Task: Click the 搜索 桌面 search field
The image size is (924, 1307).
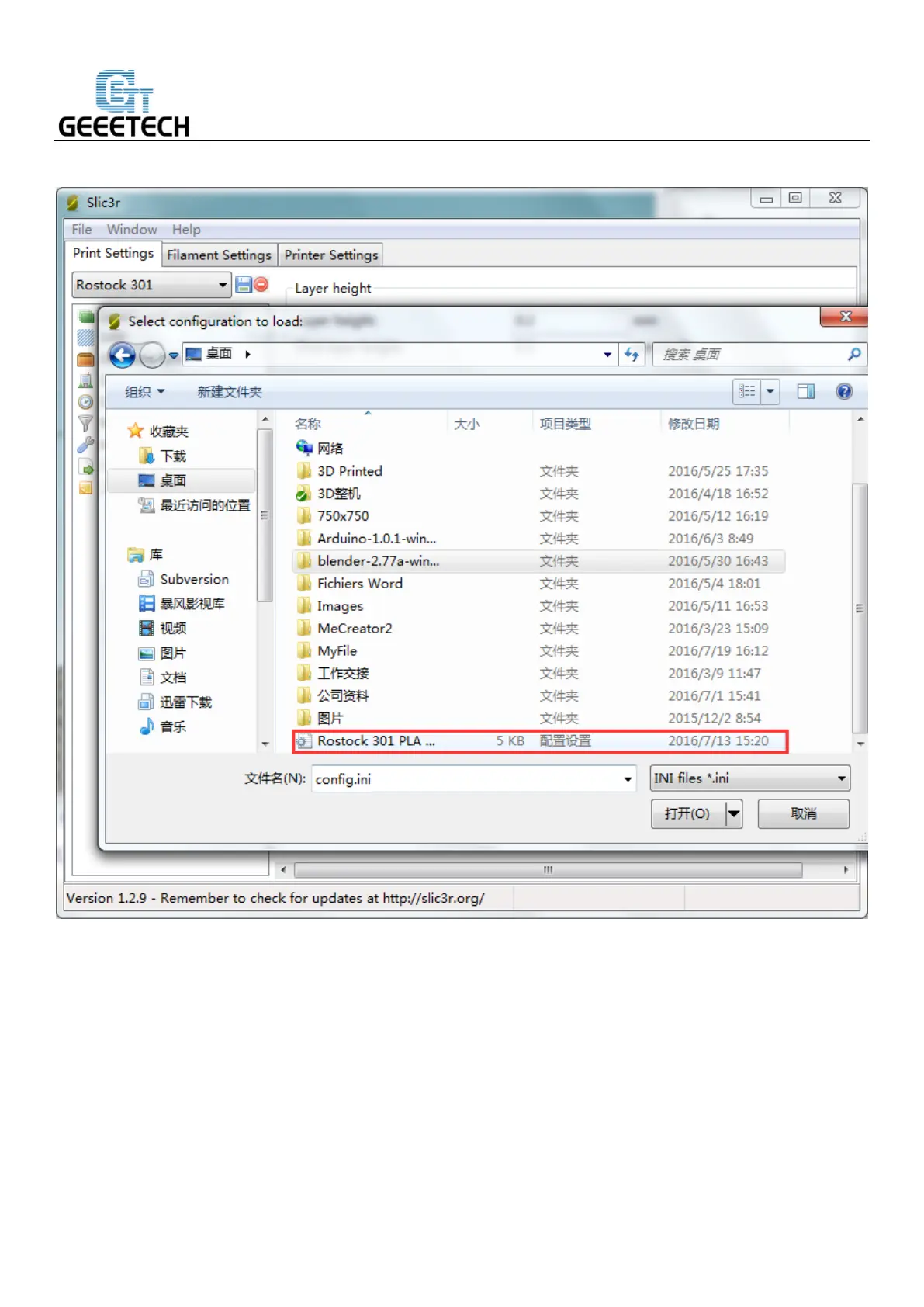Action: click(x=759, y=355)
